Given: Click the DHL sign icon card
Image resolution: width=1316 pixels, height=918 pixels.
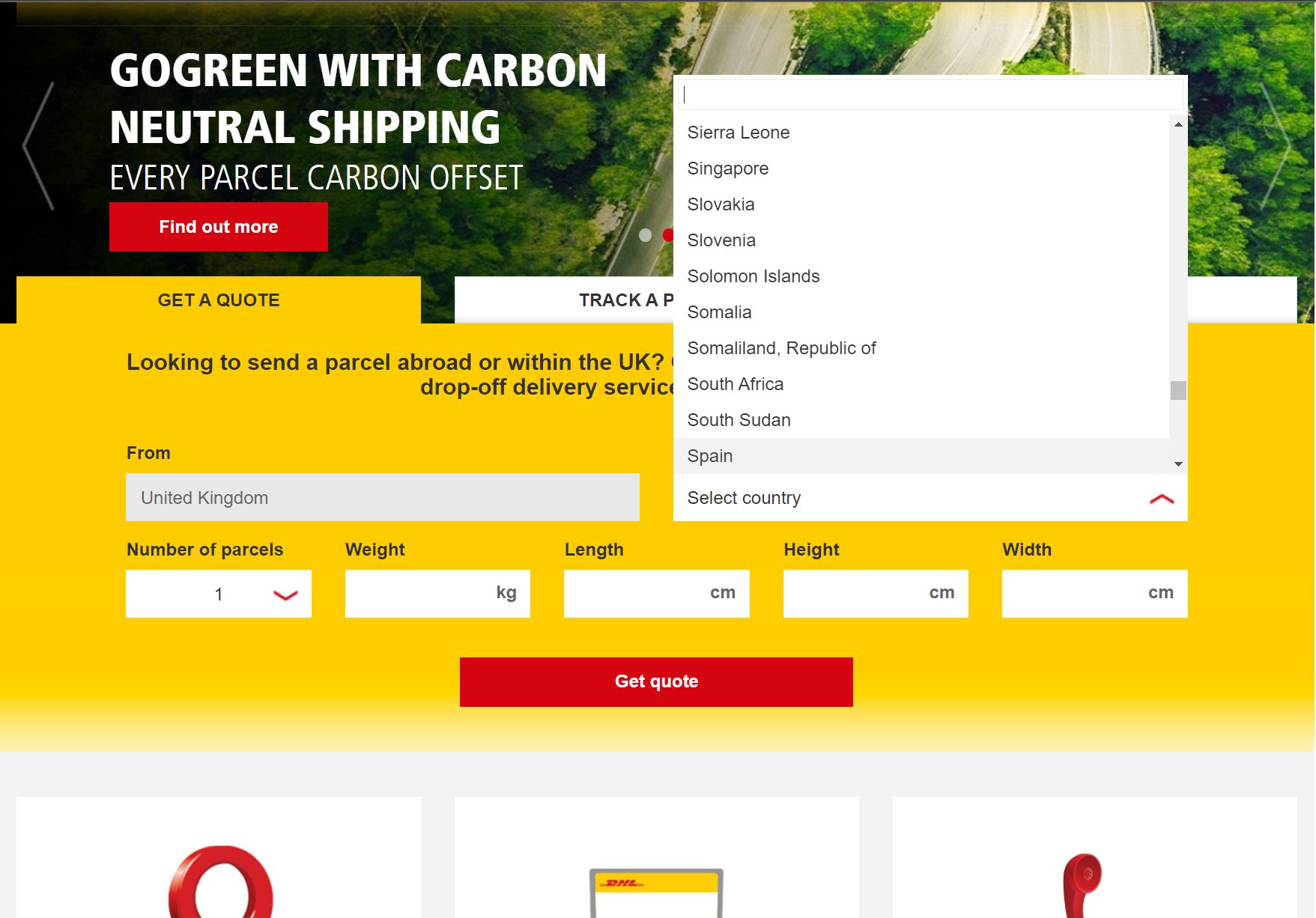Looking at the screenshot, I should point(657,857).
